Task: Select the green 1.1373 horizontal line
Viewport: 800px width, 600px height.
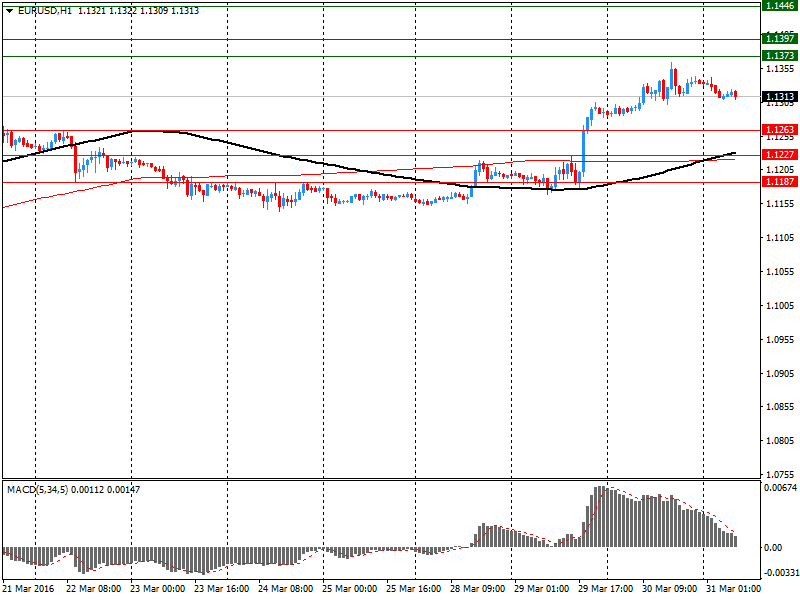Action: (381, 56)
